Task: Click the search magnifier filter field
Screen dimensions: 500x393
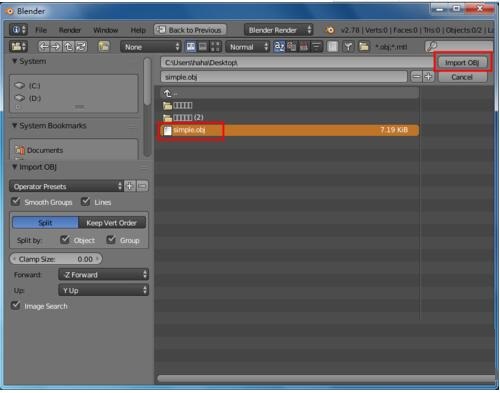Action: point(459,47)
